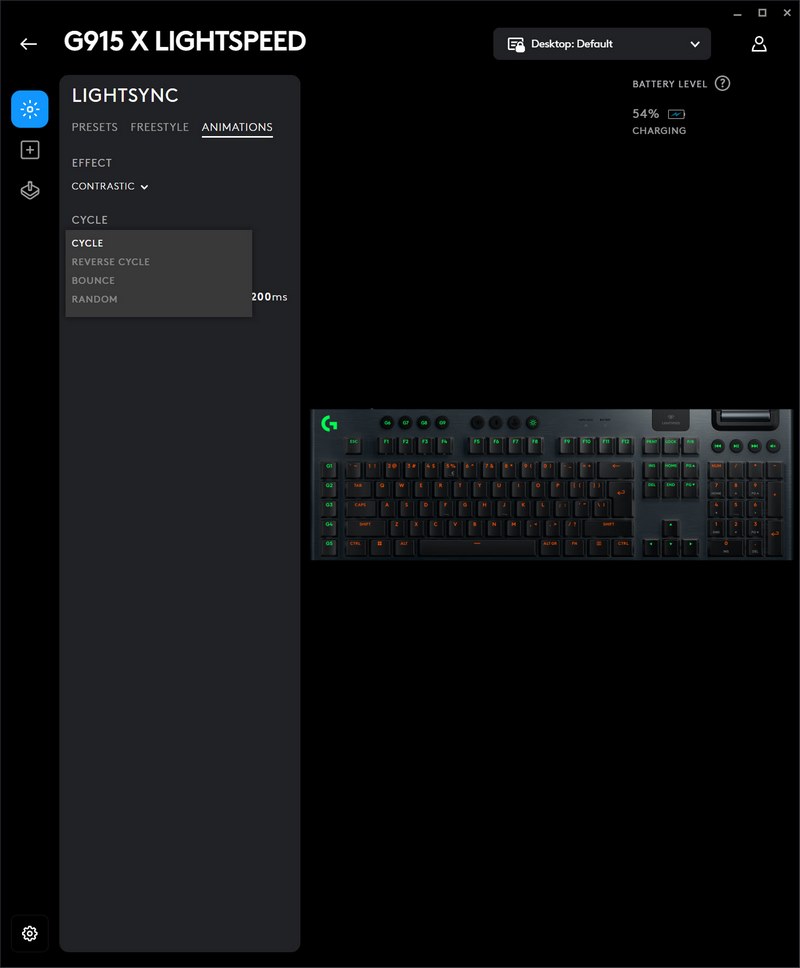Image resolution: width=800 pixels, height=968 pixels.
Task: Pick the RANDOM cycle option
Action: tap(95, 300)
